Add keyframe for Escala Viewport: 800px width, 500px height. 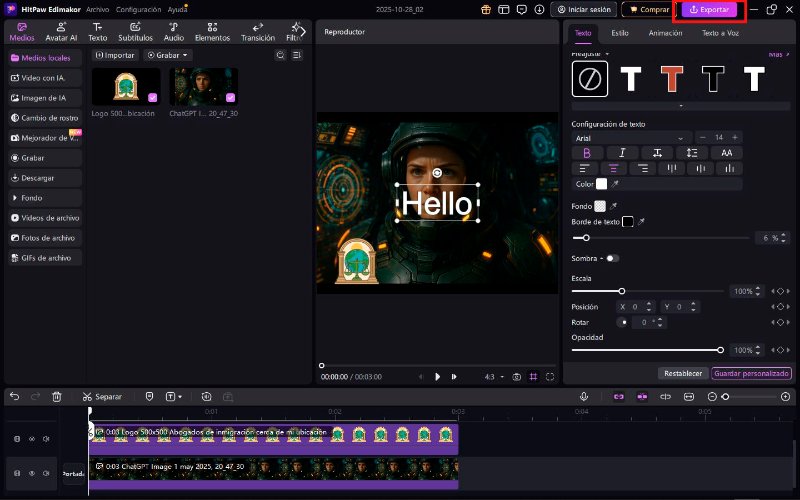point(780,291)
